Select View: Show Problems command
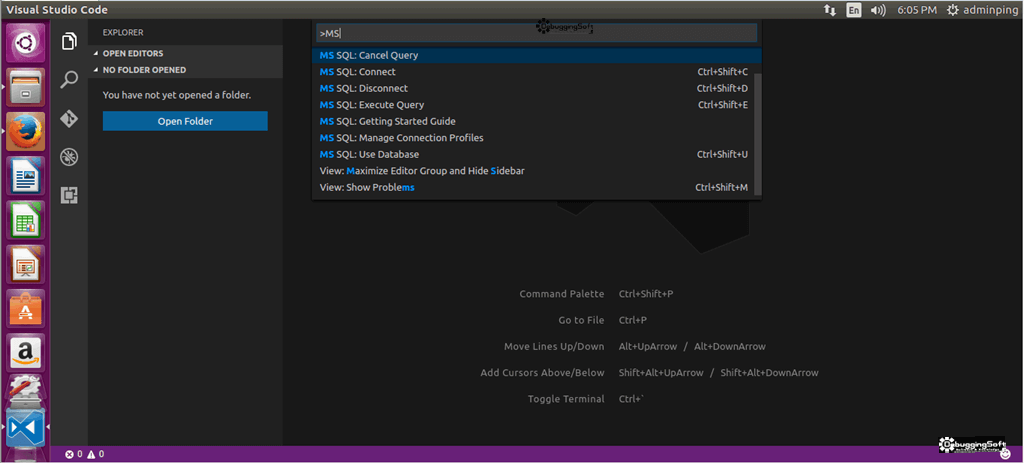The height and width of the screenshot is (463, 1024). point(534,187)
